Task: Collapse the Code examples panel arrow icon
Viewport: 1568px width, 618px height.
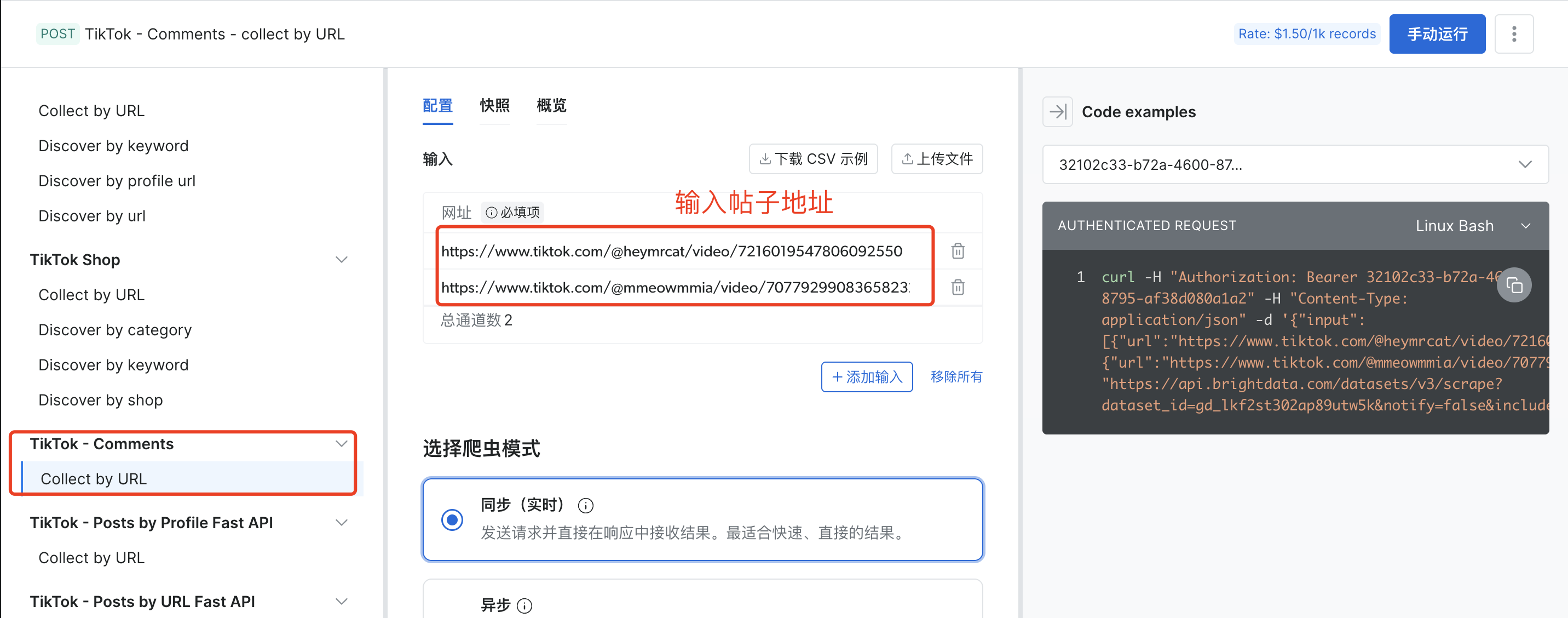Action: [1057, 112]
